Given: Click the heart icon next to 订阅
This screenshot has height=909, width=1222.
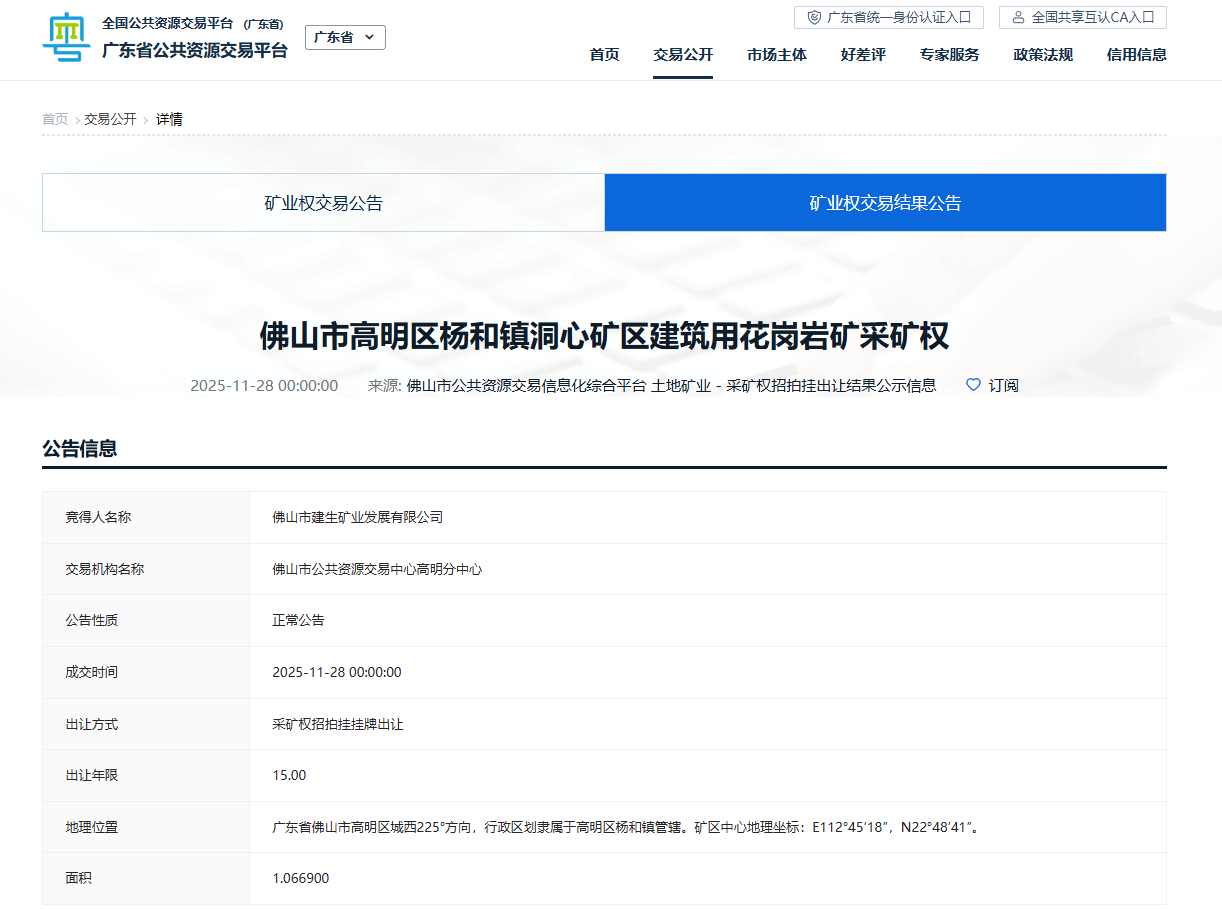Looking at the screenshot, I should tap(973, 385).
